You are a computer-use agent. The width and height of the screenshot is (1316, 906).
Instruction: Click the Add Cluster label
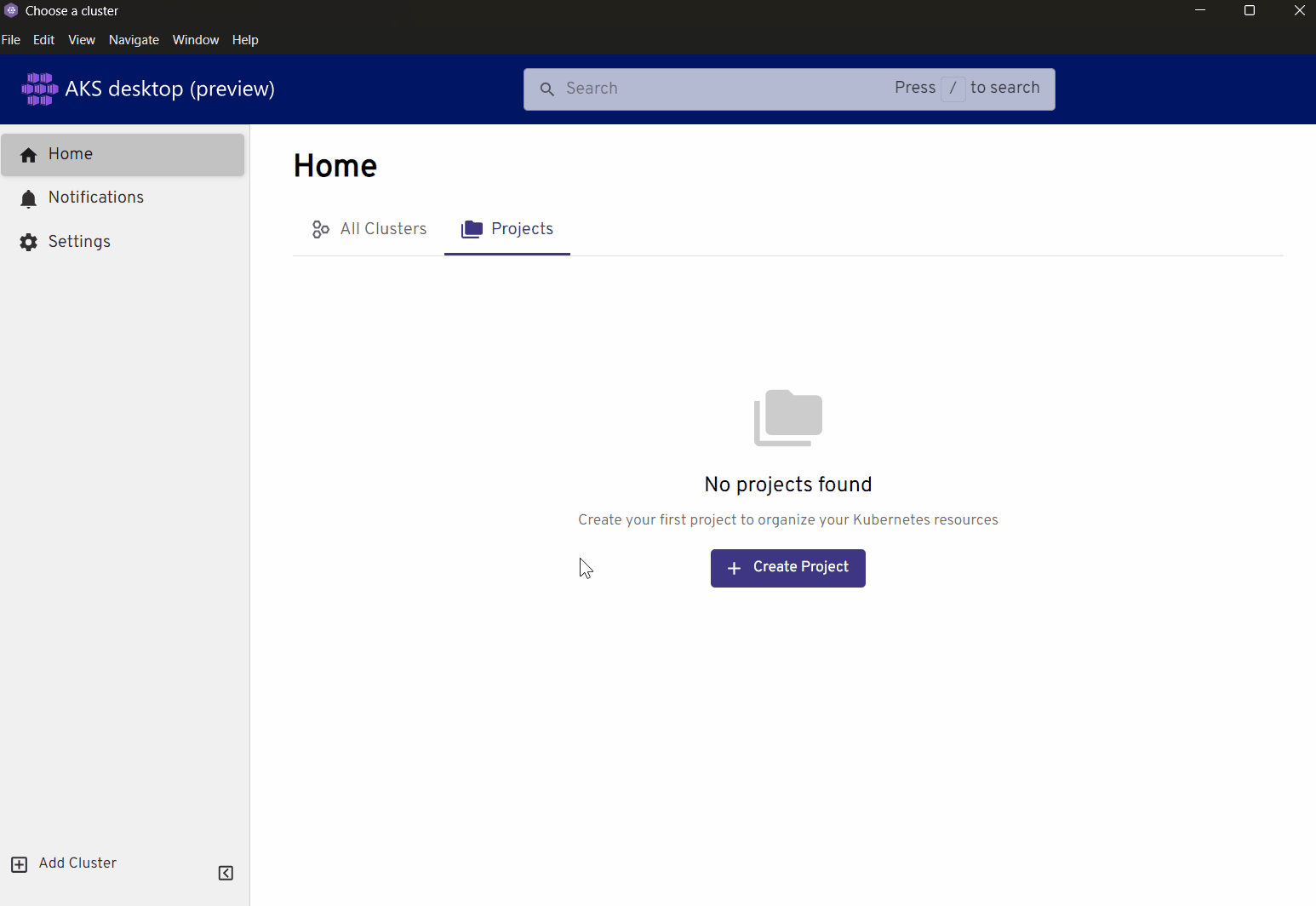point(77,863)
